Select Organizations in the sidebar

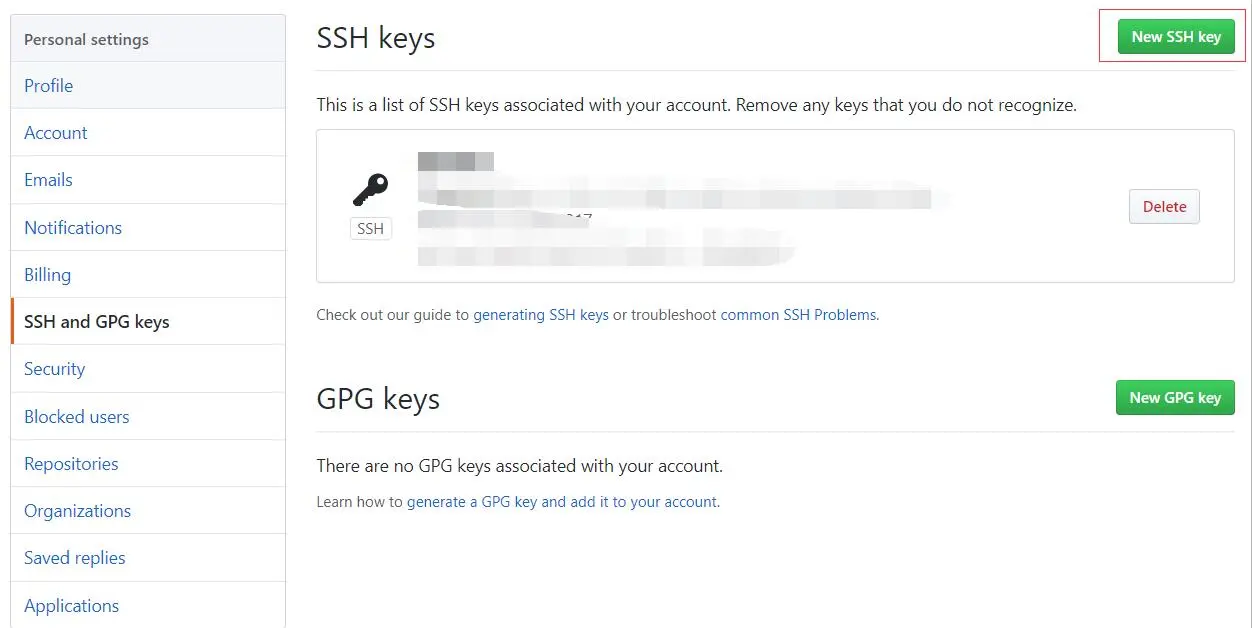148,511
